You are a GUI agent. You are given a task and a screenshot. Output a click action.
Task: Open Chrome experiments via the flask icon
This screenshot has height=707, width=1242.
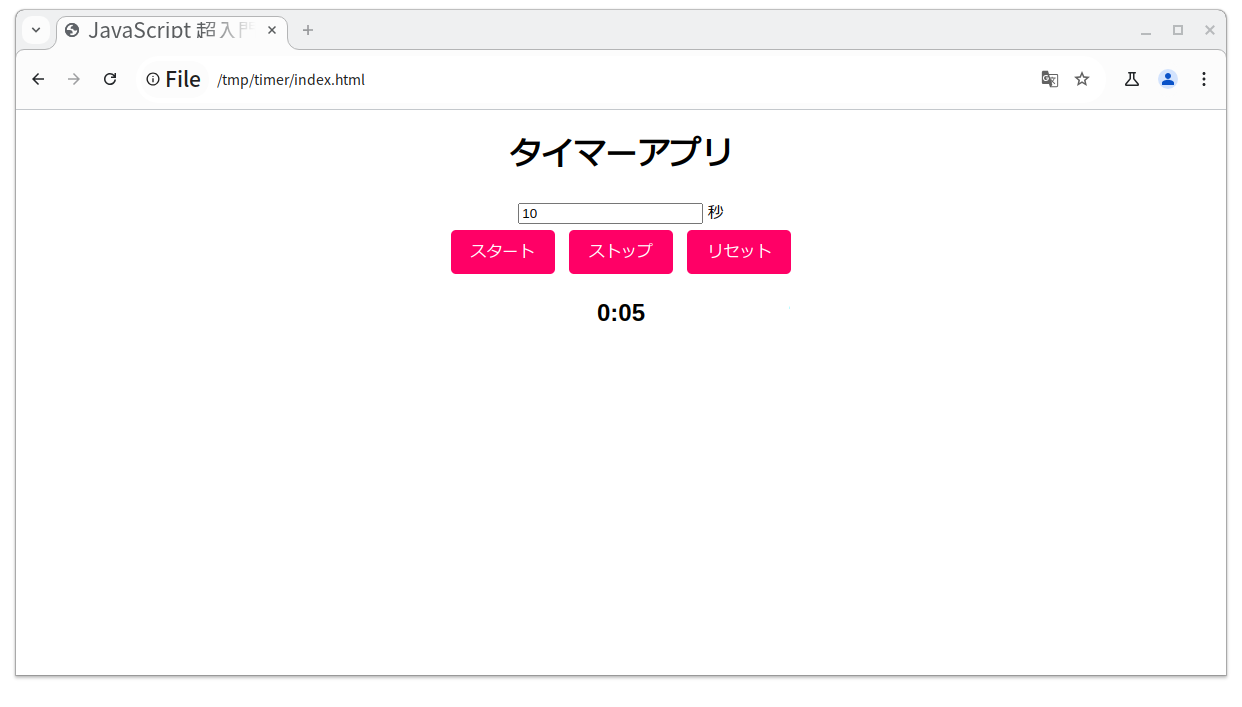1131,78
